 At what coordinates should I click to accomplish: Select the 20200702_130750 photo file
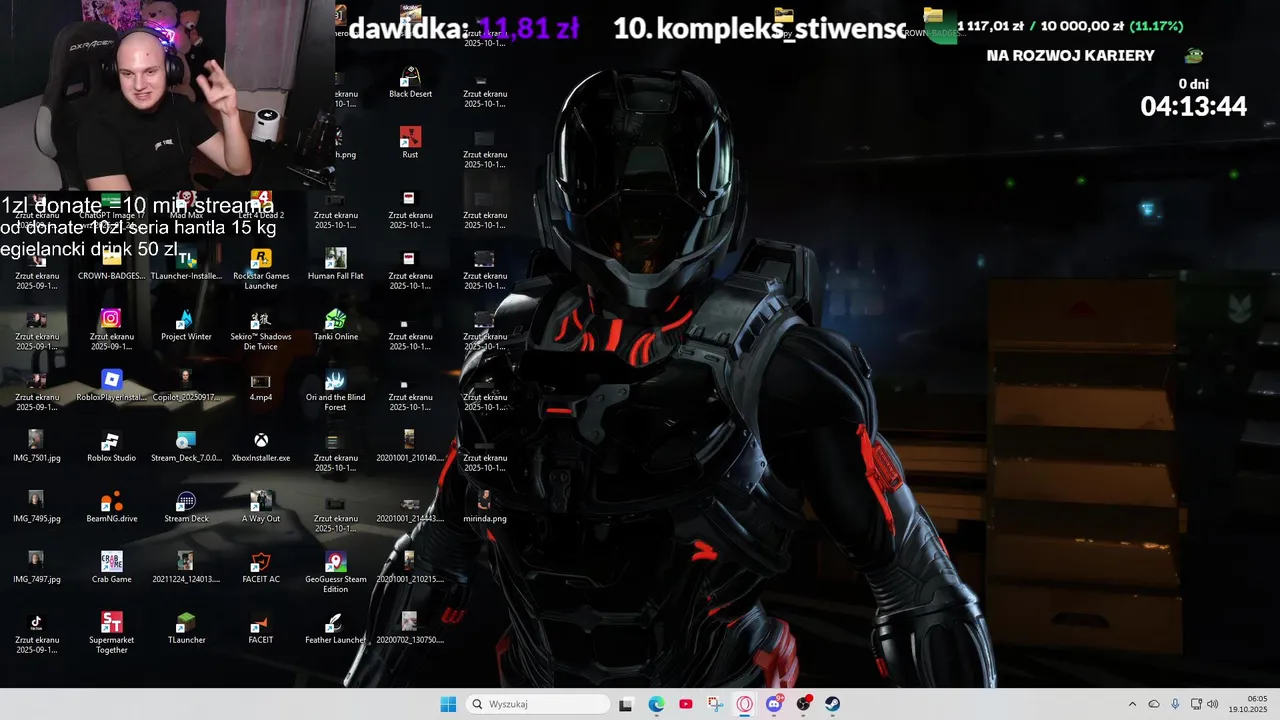(410, 630)
